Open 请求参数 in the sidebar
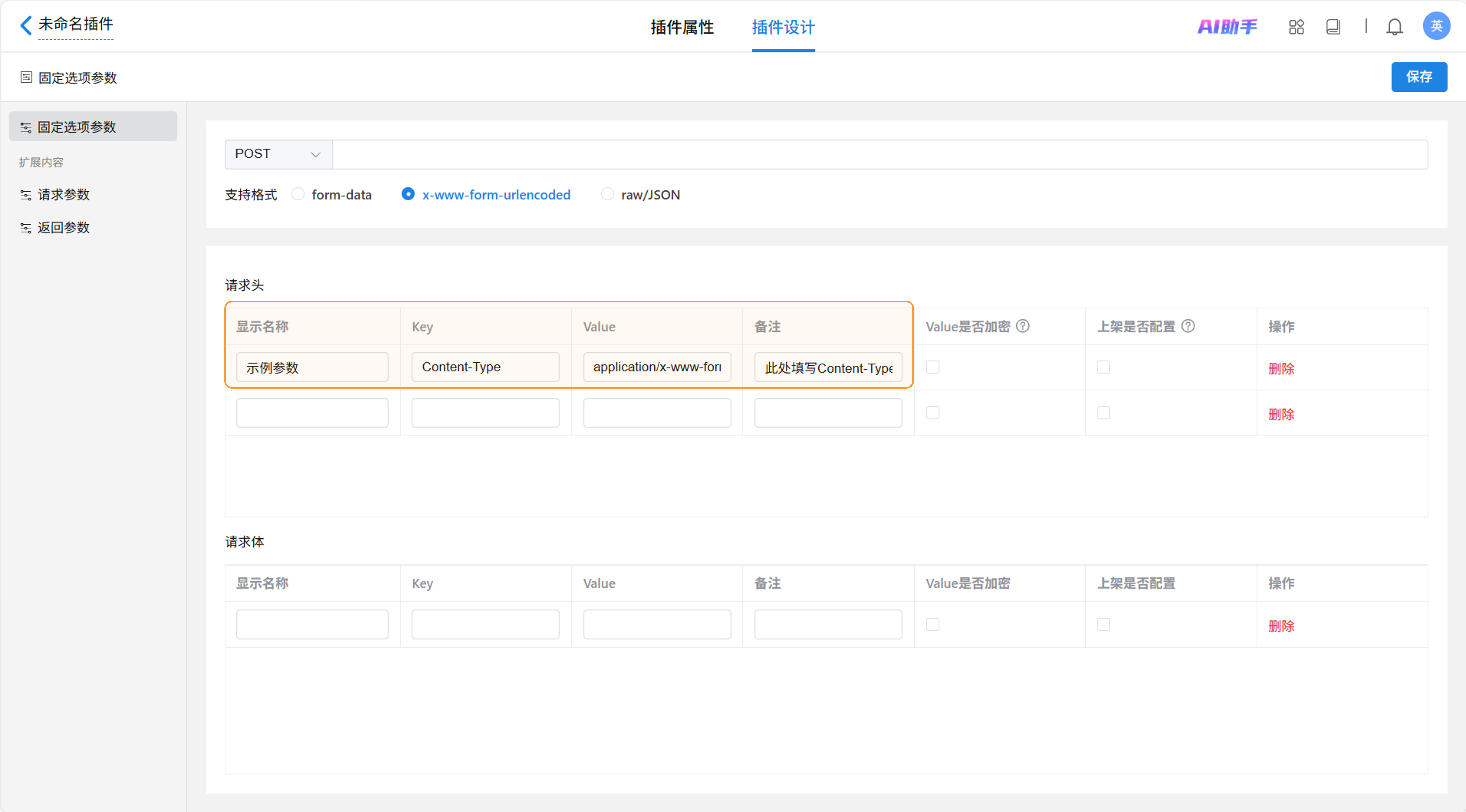Screen dimensions: 1466x812 coord(63,195)
